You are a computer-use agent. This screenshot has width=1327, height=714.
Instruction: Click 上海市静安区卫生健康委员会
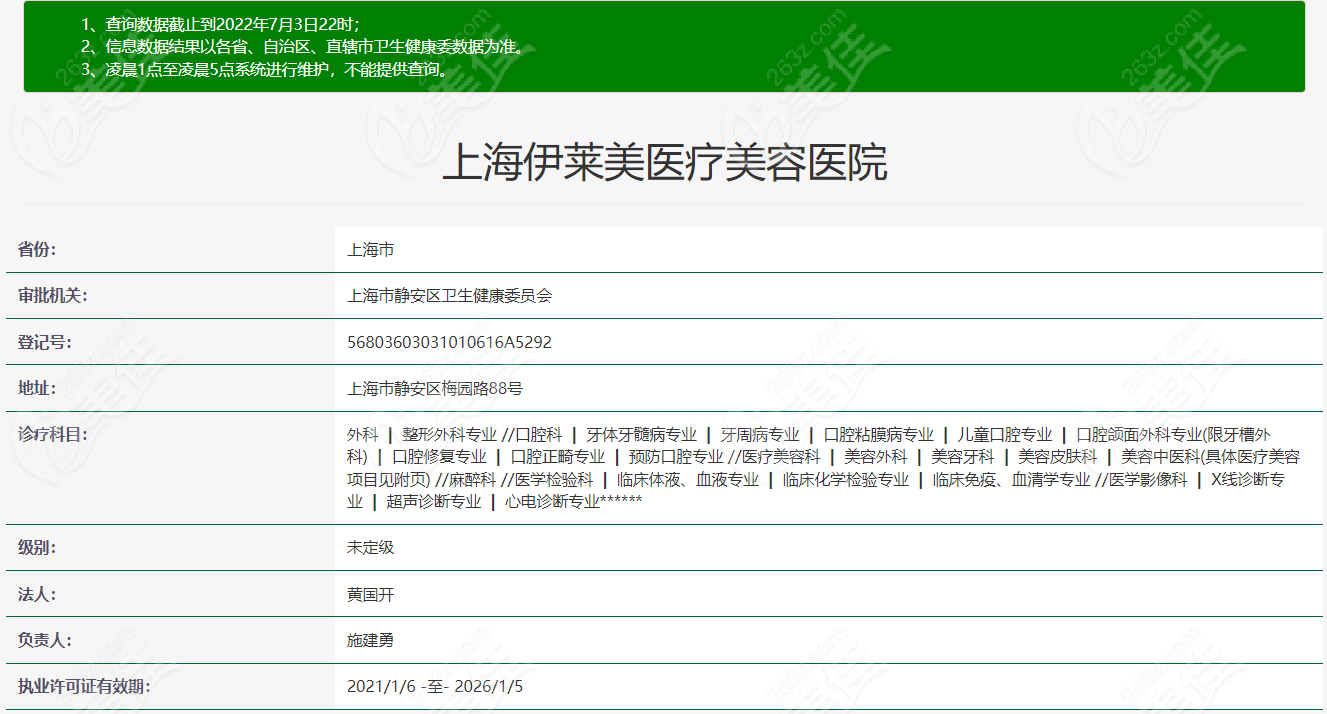pos(449,295)
